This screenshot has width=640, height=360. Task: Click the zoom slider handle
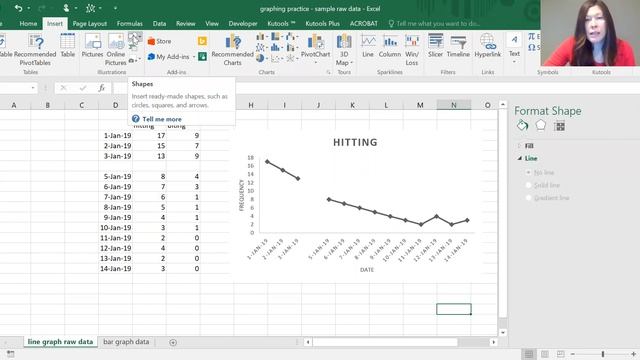(602, 354)
